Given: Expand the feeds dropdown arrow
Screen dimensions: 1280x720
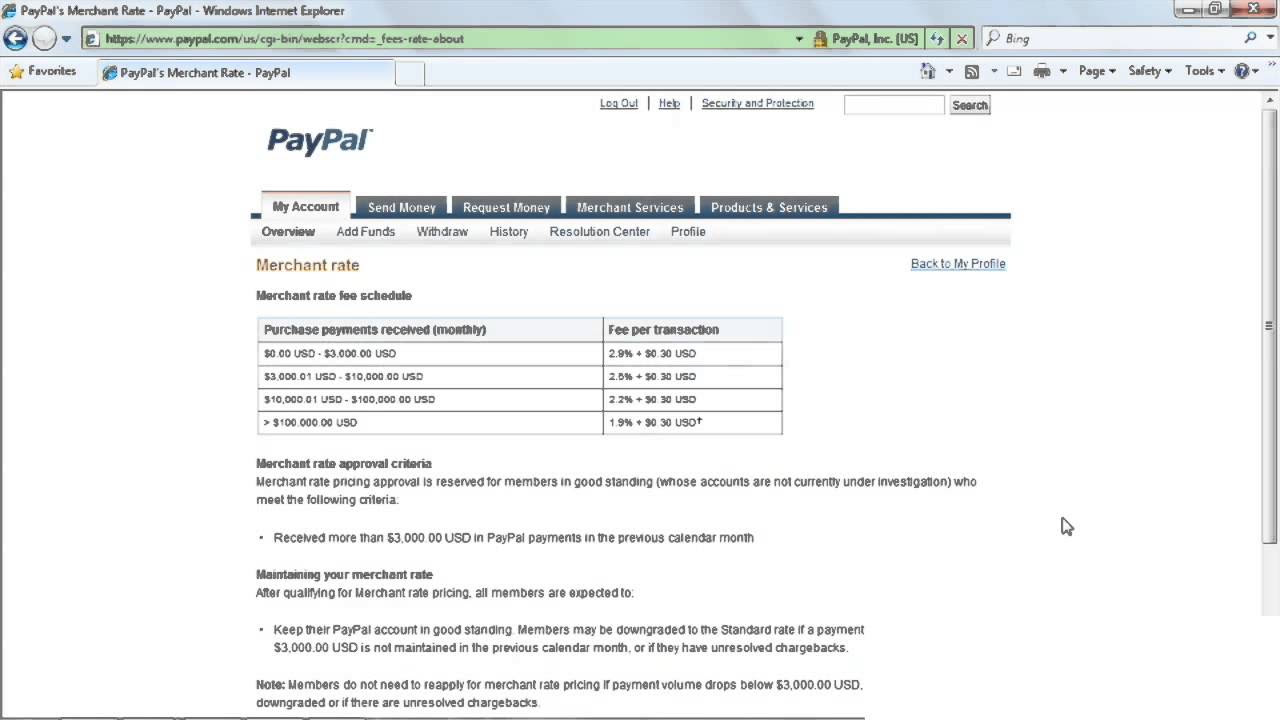Looking at the screenshot, I should pyautogui.click(x=994, y=71).
